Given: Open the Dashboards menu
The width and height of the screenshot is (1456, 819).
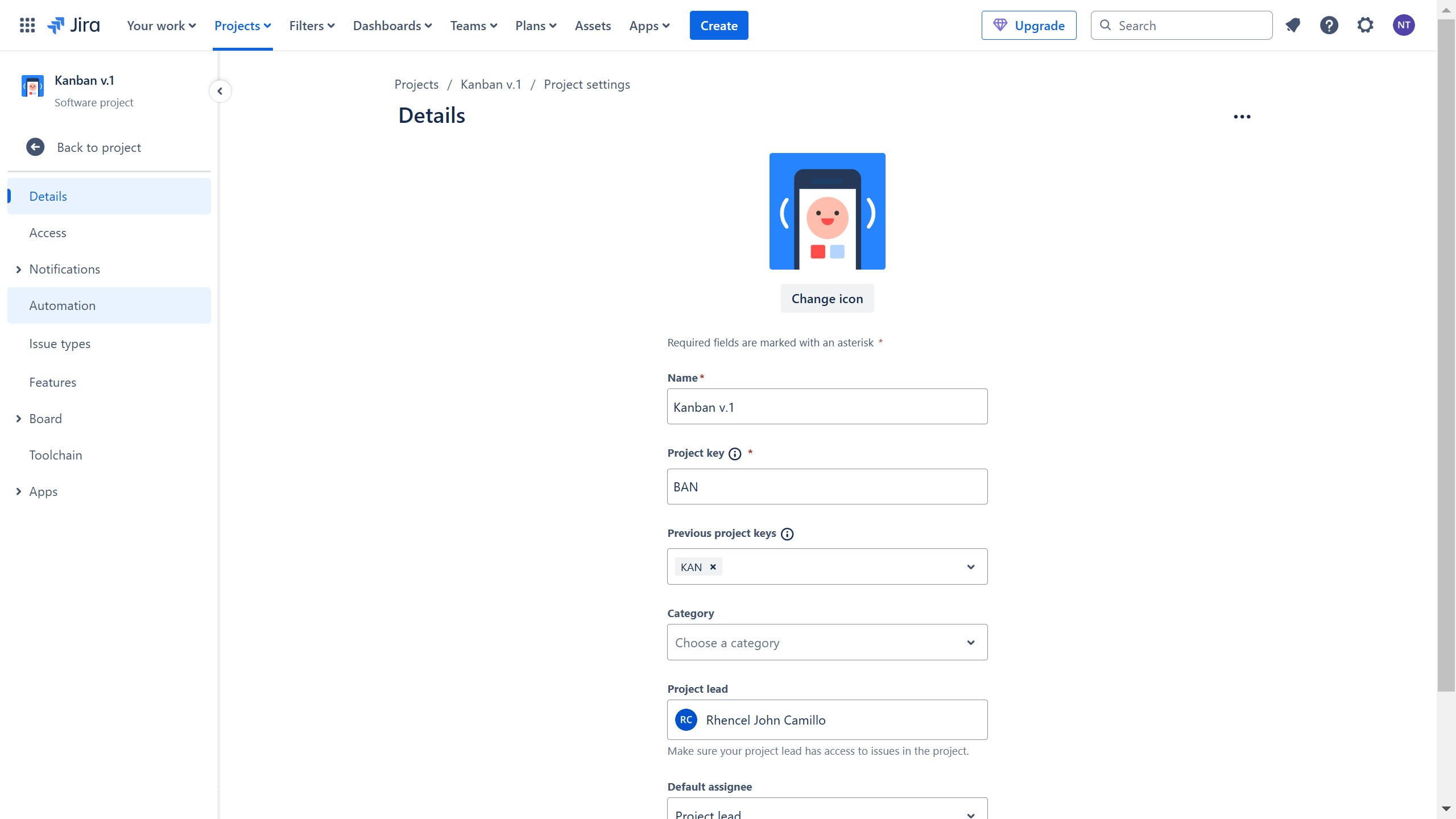Looking at the screenshot, I should pyautogui.click(x=392, y=26).
